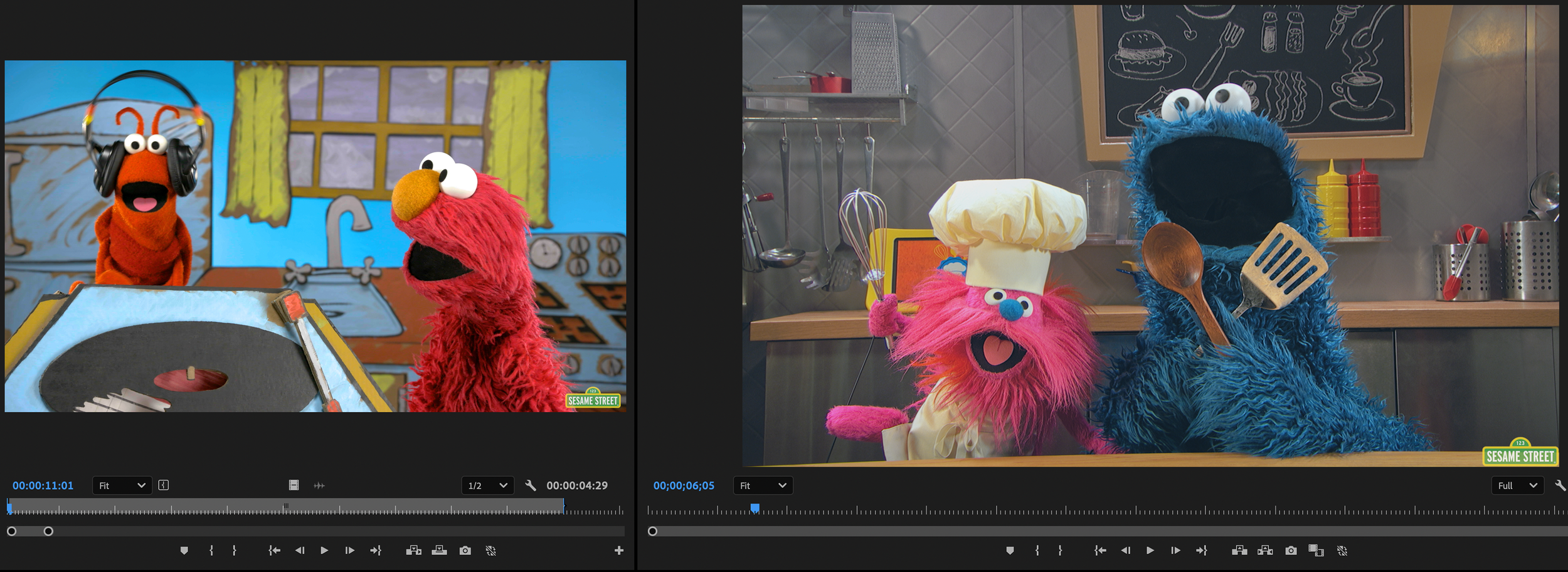Step back one frame in Source monitor

(x=300, y=551)
